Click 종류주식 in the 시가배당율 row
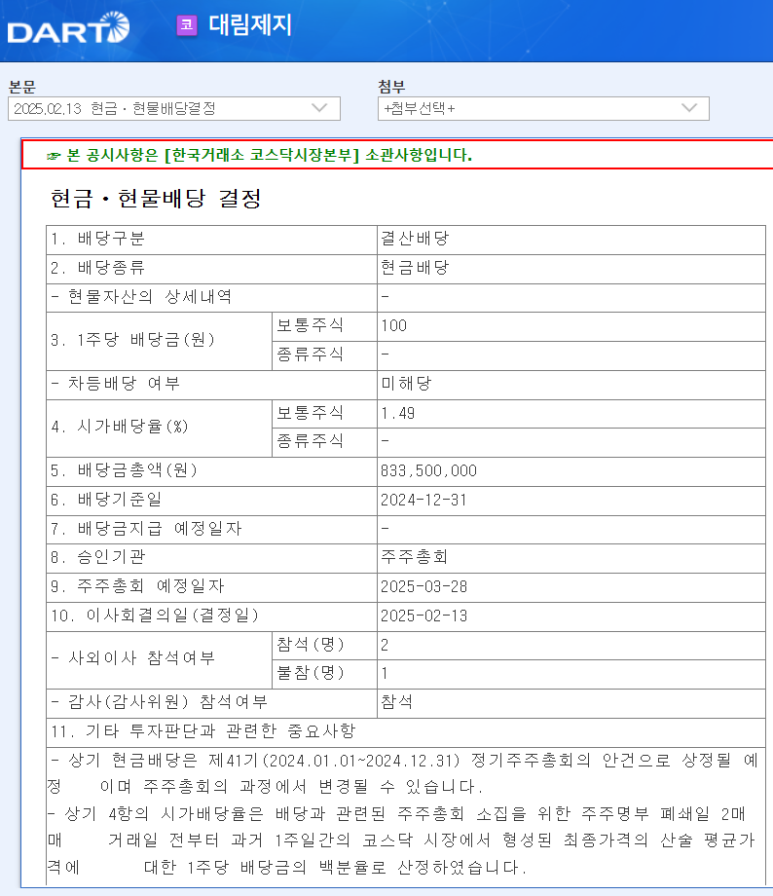The height and width of the screenshot is (896, 773). 310,441
